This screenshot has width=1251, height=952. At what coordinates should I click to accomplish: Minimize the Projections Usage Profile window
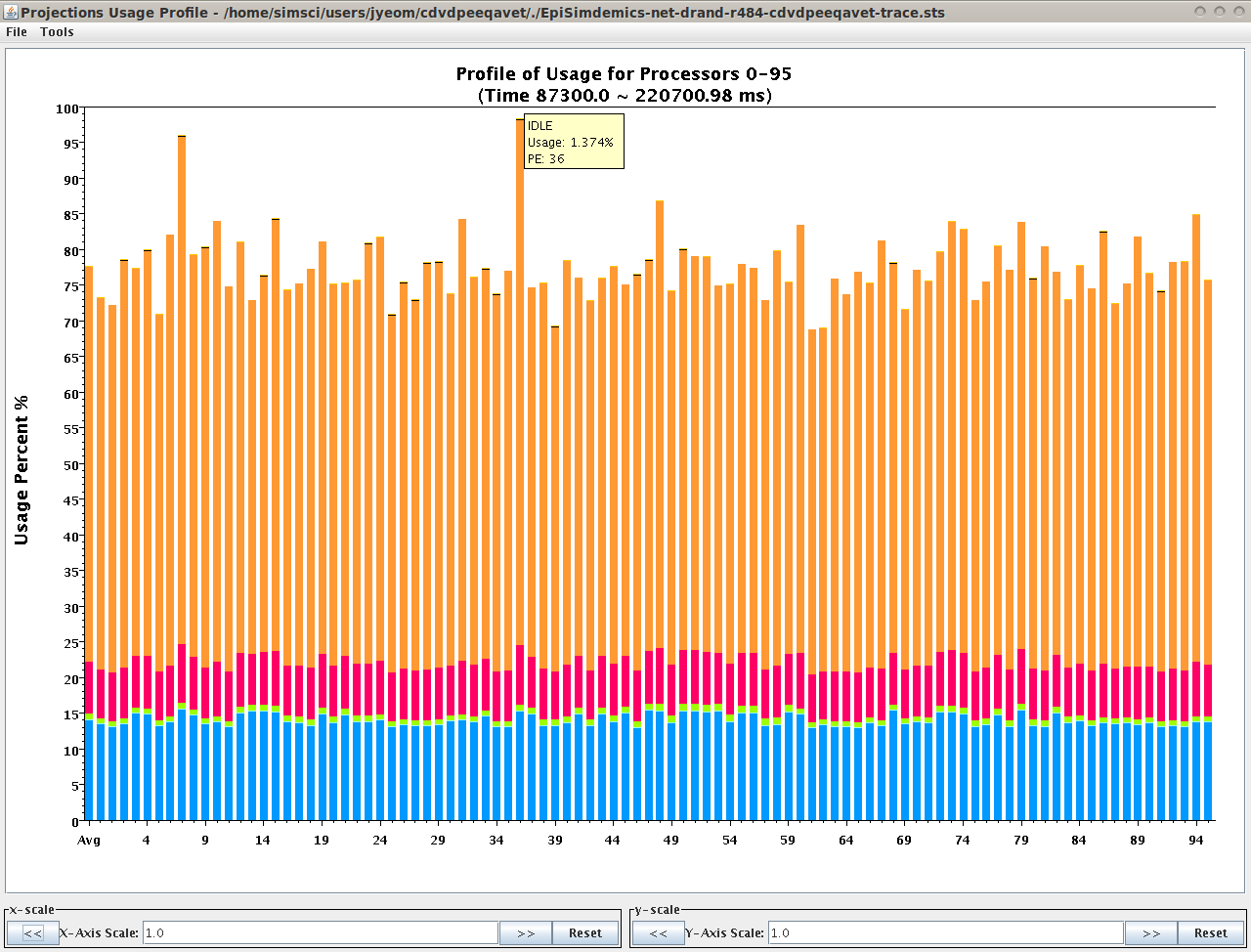coord(1199,11)
